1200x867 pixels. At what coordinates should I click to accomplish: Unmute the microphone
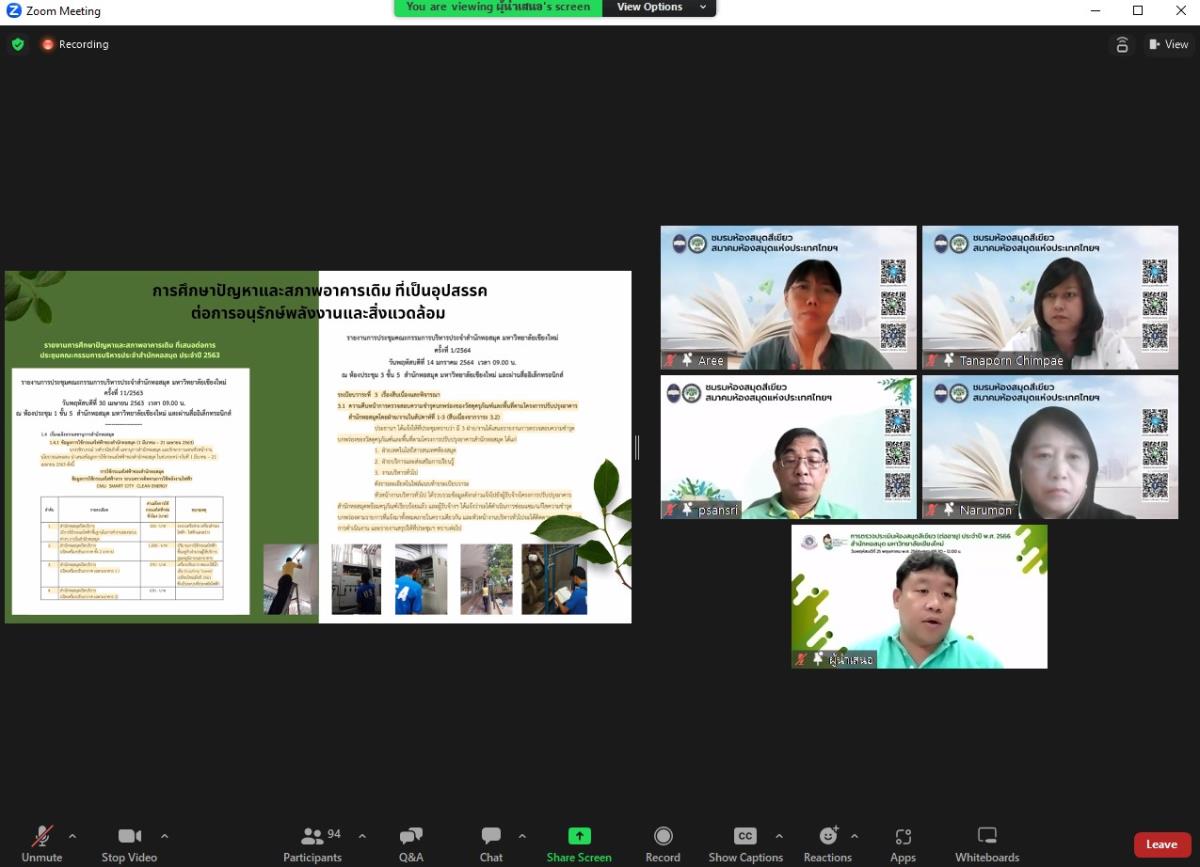click(x=42, y=843)
